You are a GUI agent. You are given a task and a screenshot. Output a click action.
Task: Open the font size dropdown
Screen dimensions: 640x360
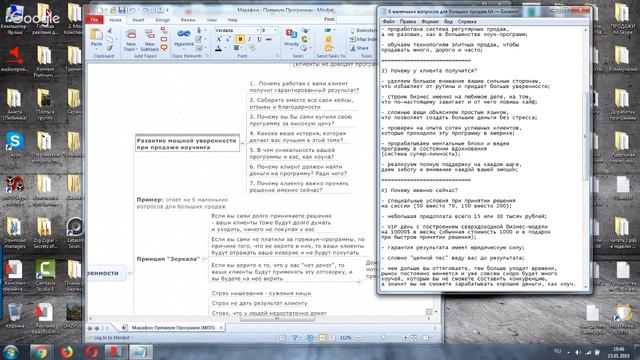coord(275,31)
